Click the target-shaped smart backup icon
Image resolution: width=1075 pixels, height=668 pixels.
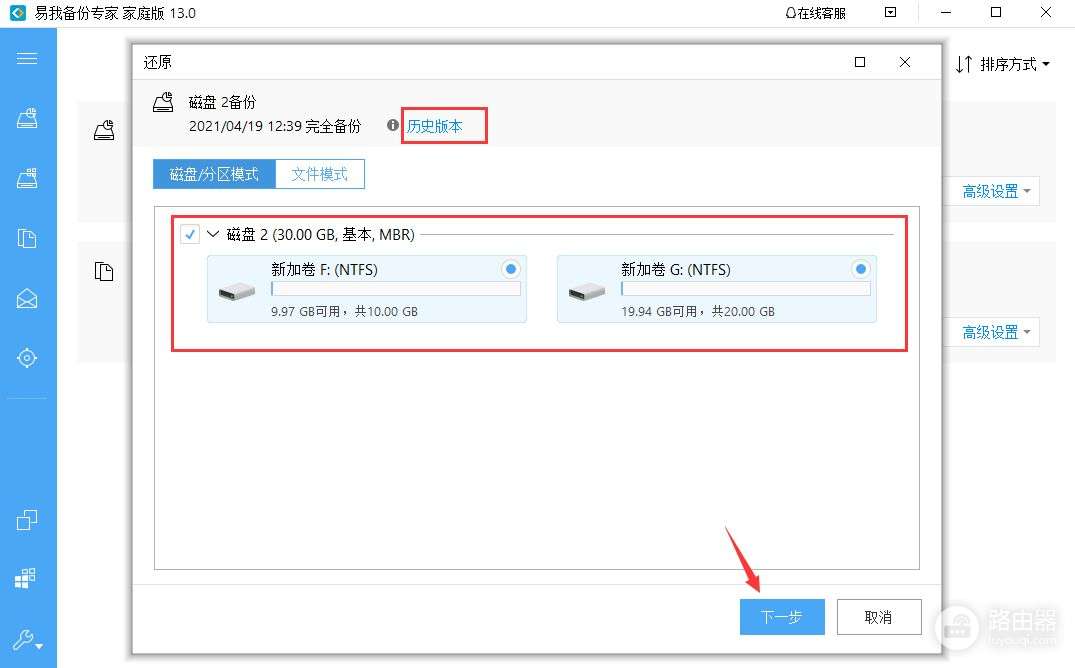(x=27, y=358)
